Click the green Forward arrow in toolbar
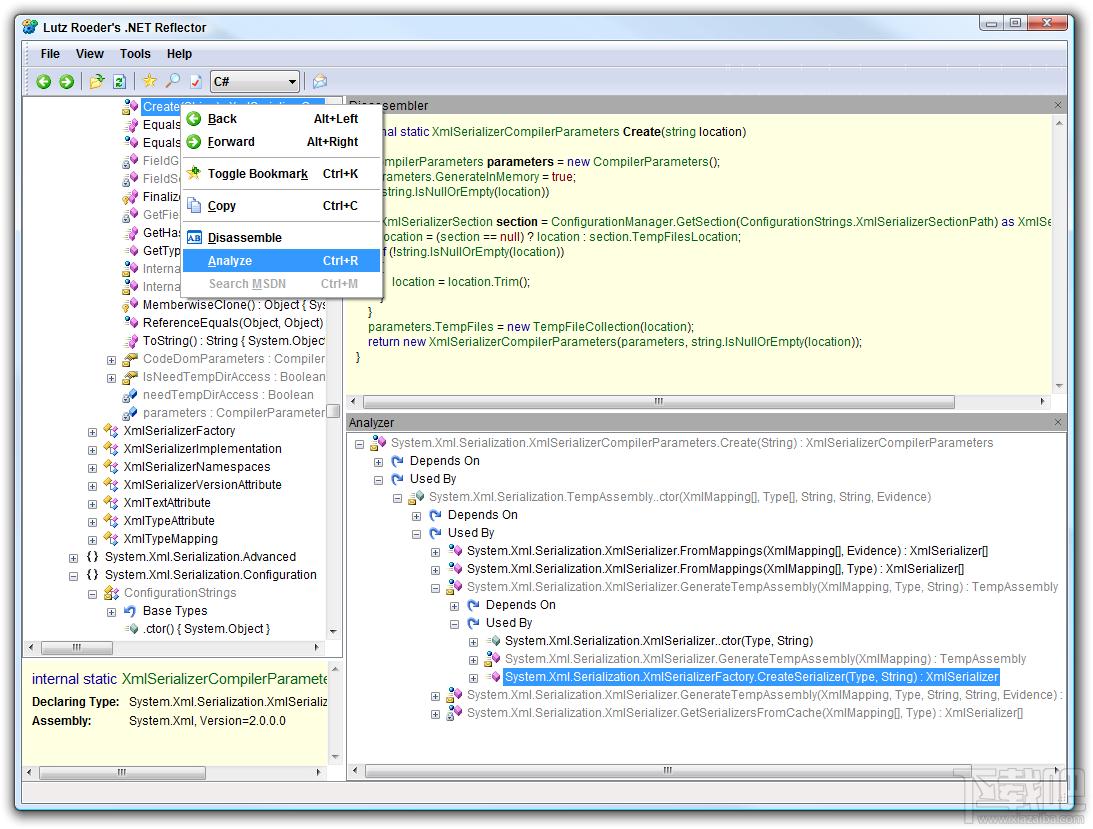The height and width of the screenshot is (829, 1093). click(x=66, y=82)
